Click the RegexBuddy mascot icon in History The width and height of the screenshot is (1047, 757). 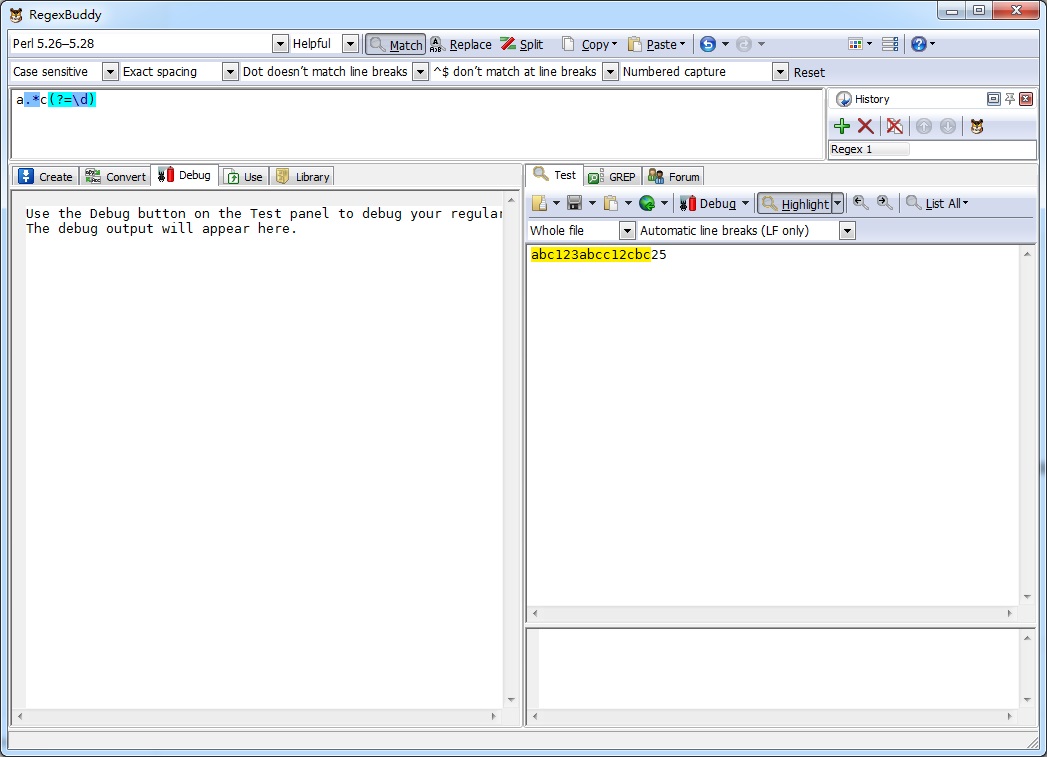pos(977,126)
